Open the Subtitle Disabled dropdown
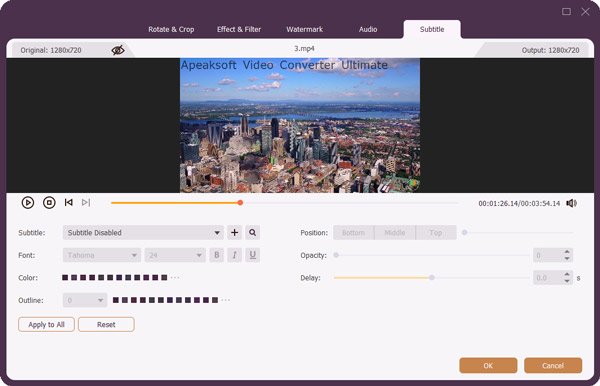 tap(143, 233)
